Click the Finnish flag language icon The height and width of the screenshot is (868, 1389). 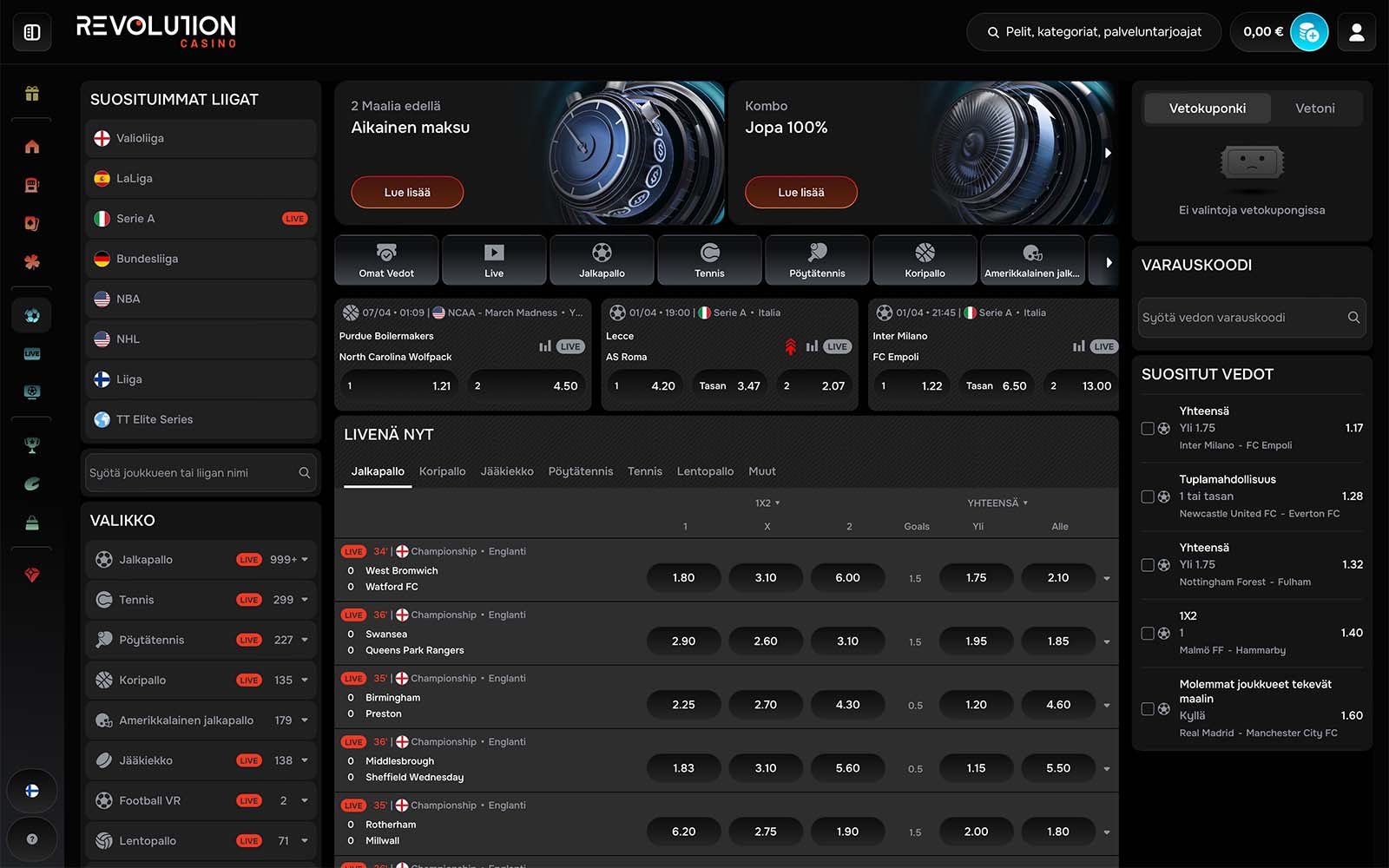click(32, 791)
